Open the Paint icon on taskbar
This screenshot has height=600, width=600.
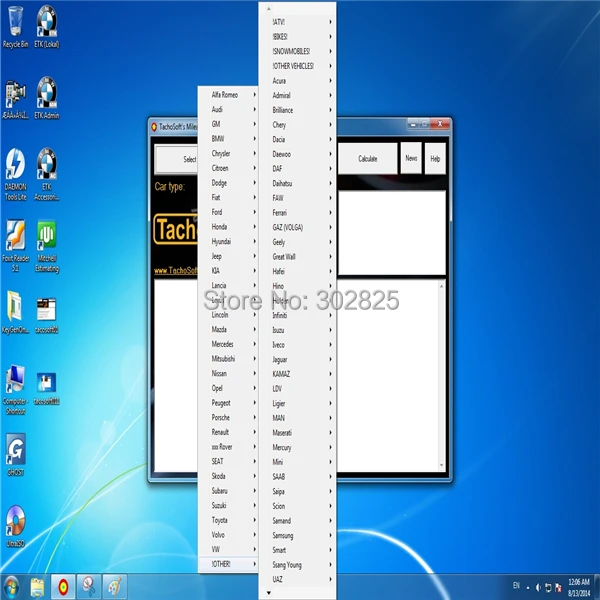coord(114,587)
